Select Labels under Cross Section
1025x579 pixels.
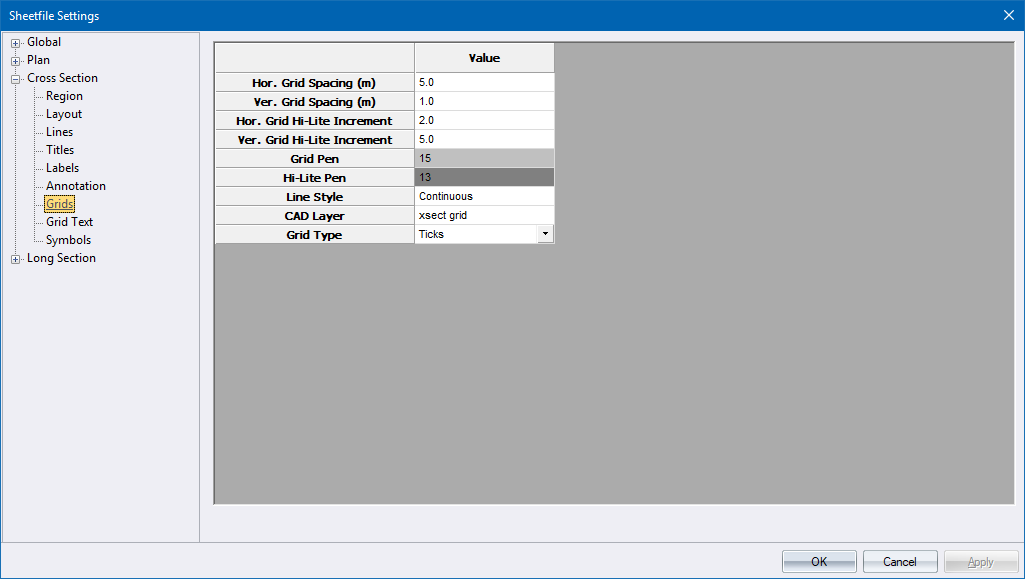point(62,168)
